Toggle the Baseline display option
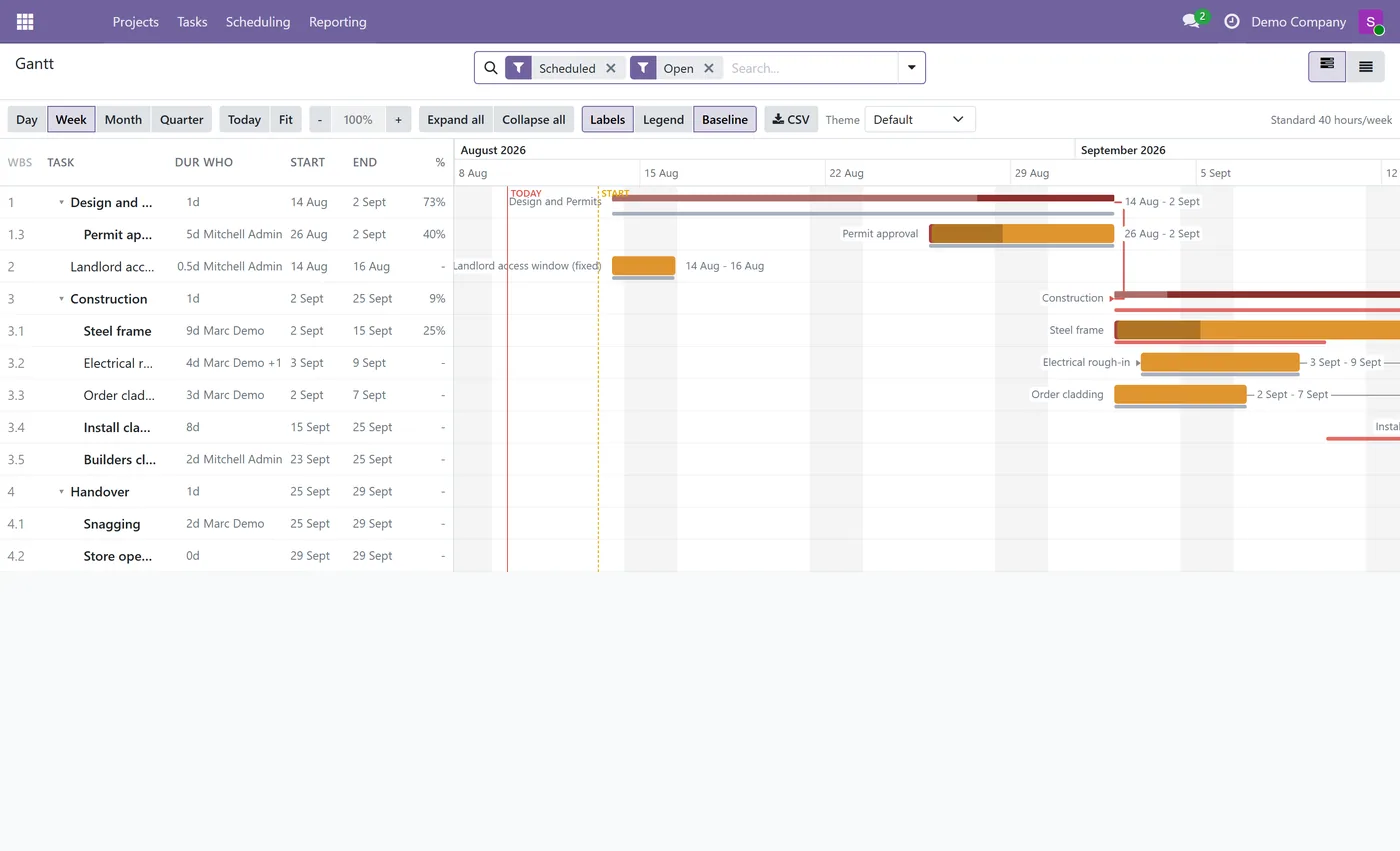 [x=725, y=119]
